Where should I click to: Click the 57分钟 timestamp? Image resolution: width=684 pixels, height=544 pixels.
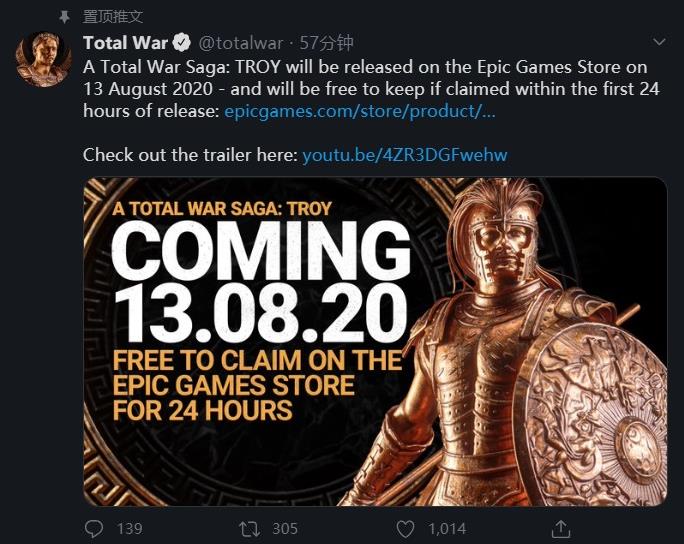click(326, 43)
